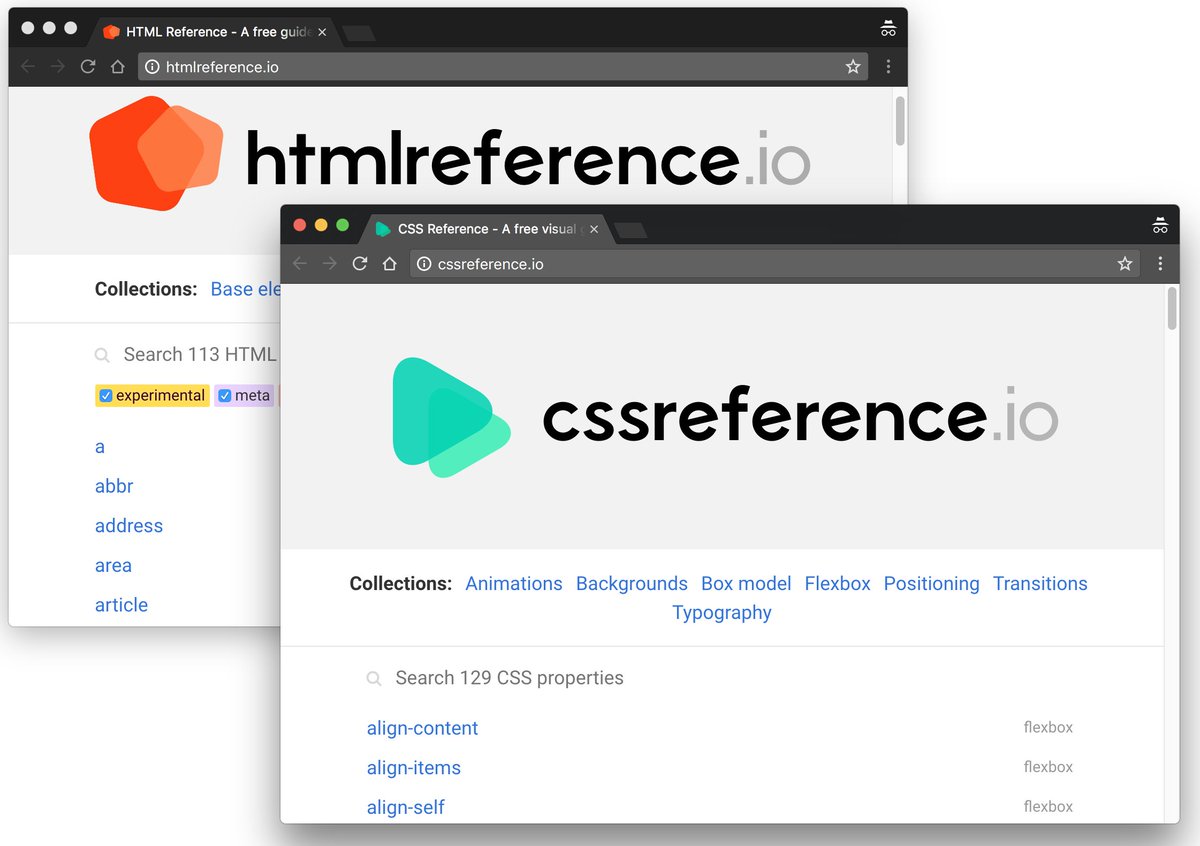The height and width of the screenshot is (846, 1200).
Task: Go forward in the HTML Reference window
Action: pos(58,67)
